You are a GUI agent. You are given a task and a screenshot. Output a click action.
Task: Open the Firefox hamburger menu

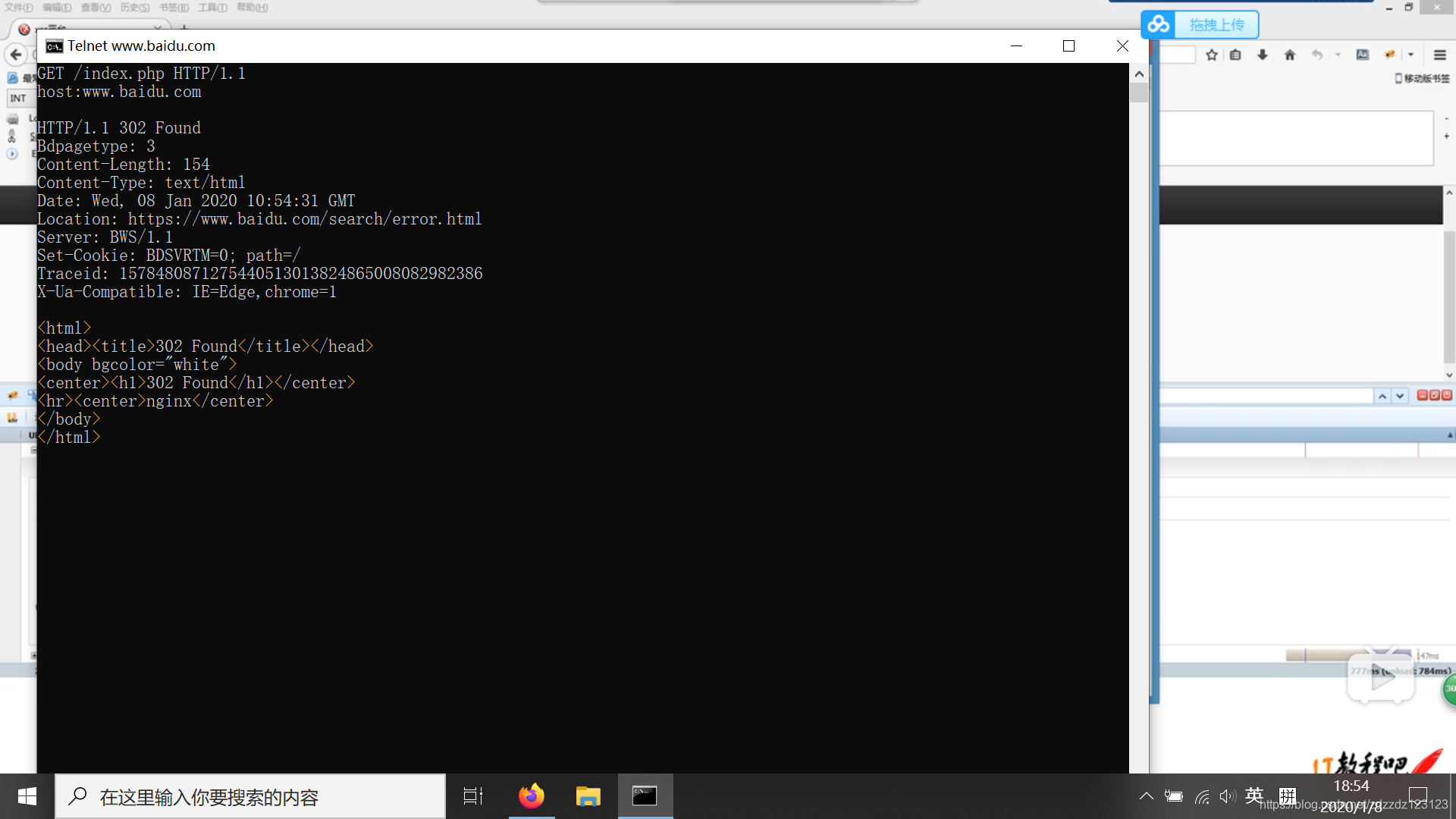(x=1440, y=55)
